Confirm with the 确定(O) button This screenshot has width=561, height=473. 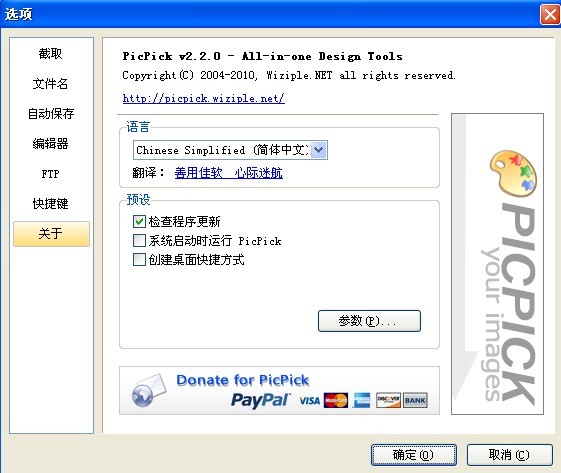pyautogui.click(x=414, y=455)
